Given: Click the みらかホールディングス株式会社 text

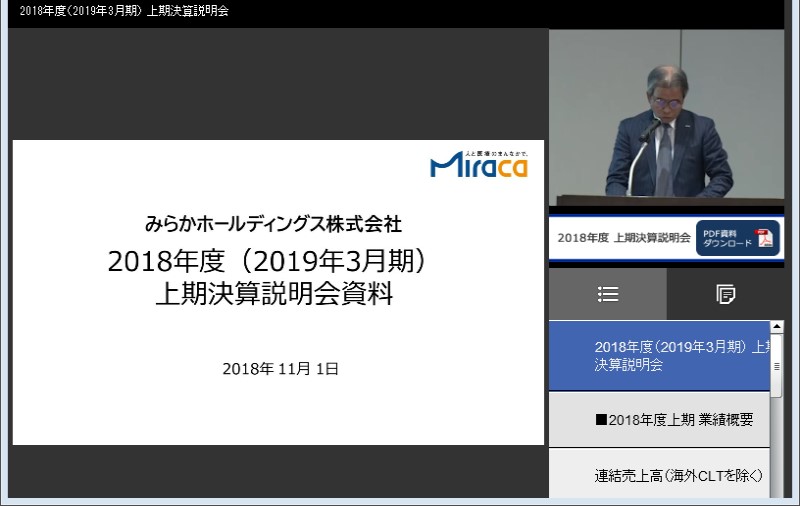Looking at the screenshot, I should [273, 224].
